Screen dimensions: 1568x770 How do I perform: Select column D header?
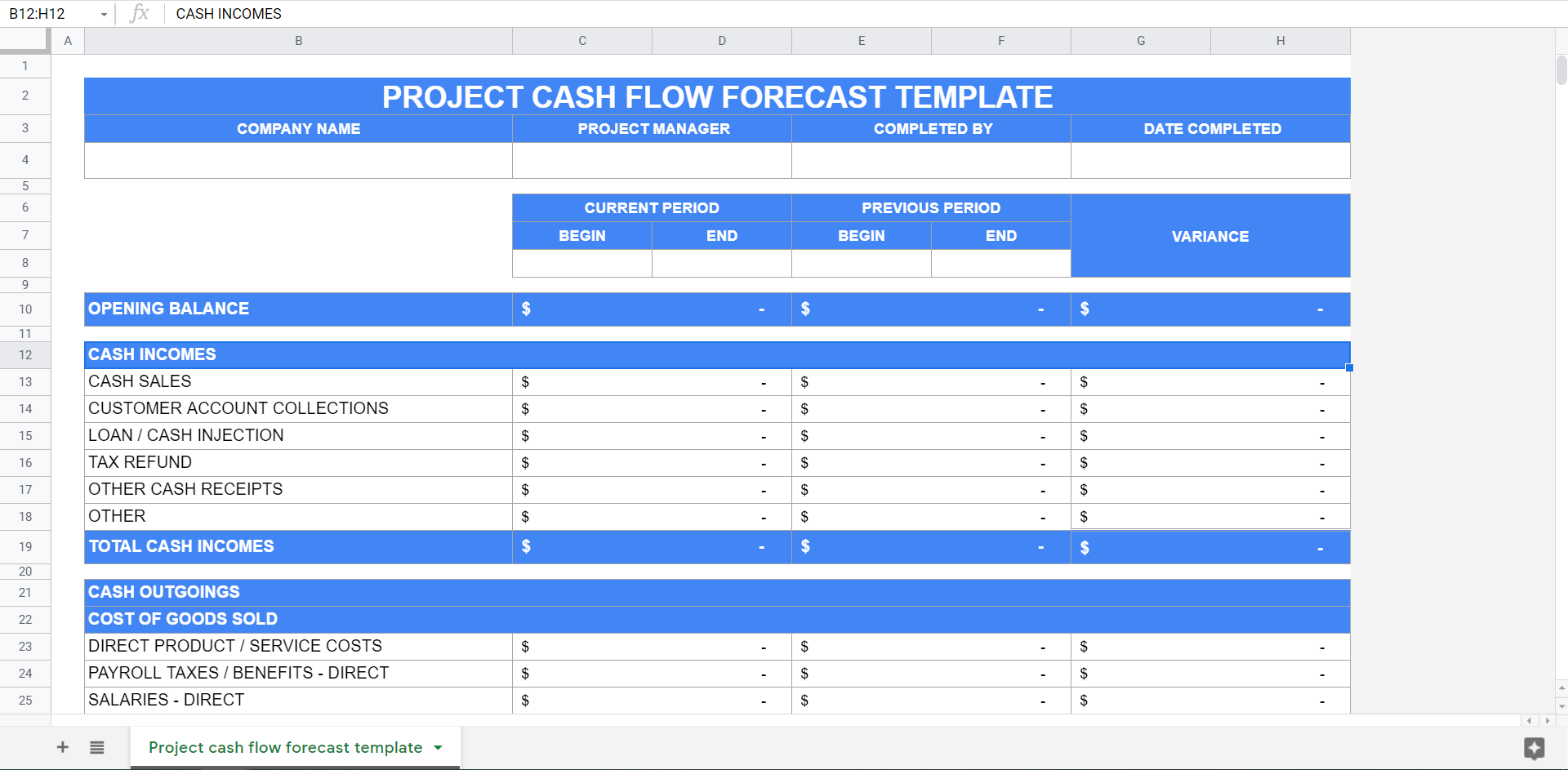pos(722,41)
